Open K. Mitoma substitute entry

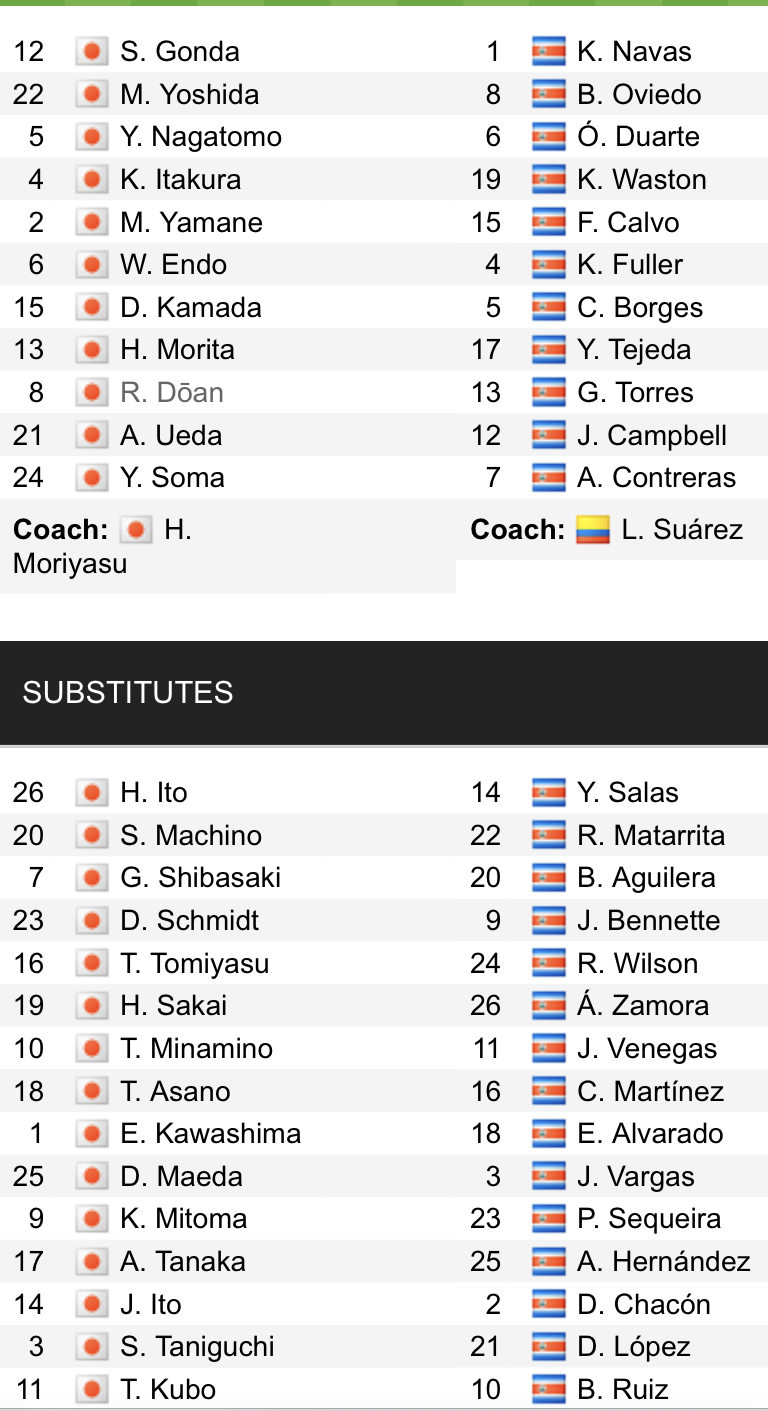click(183, 1219)
